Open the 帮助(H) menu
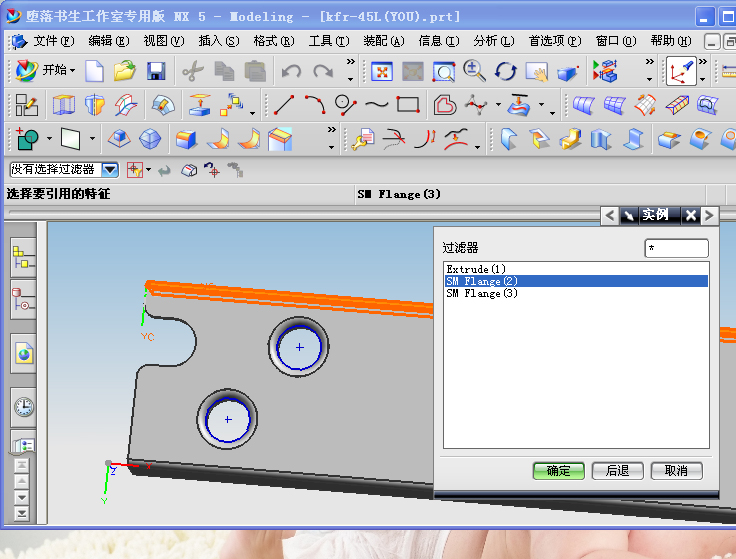736x559 pixels. (x=671, y=41)
